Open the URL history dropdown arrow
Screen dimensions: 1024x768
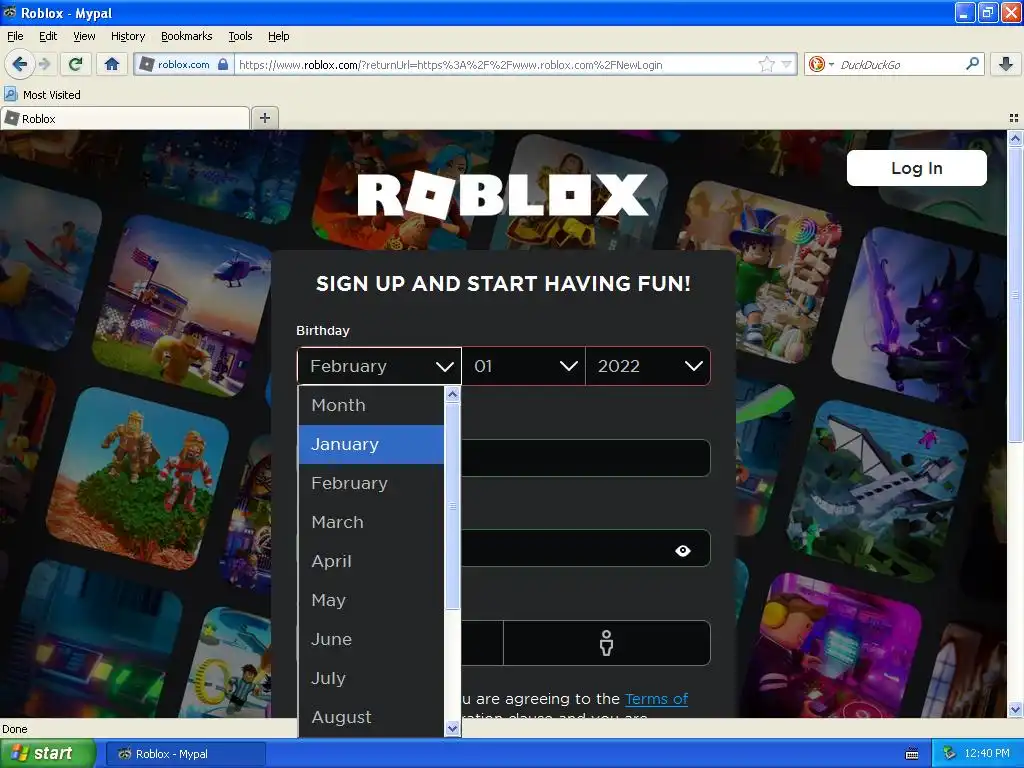coord(786,64)
